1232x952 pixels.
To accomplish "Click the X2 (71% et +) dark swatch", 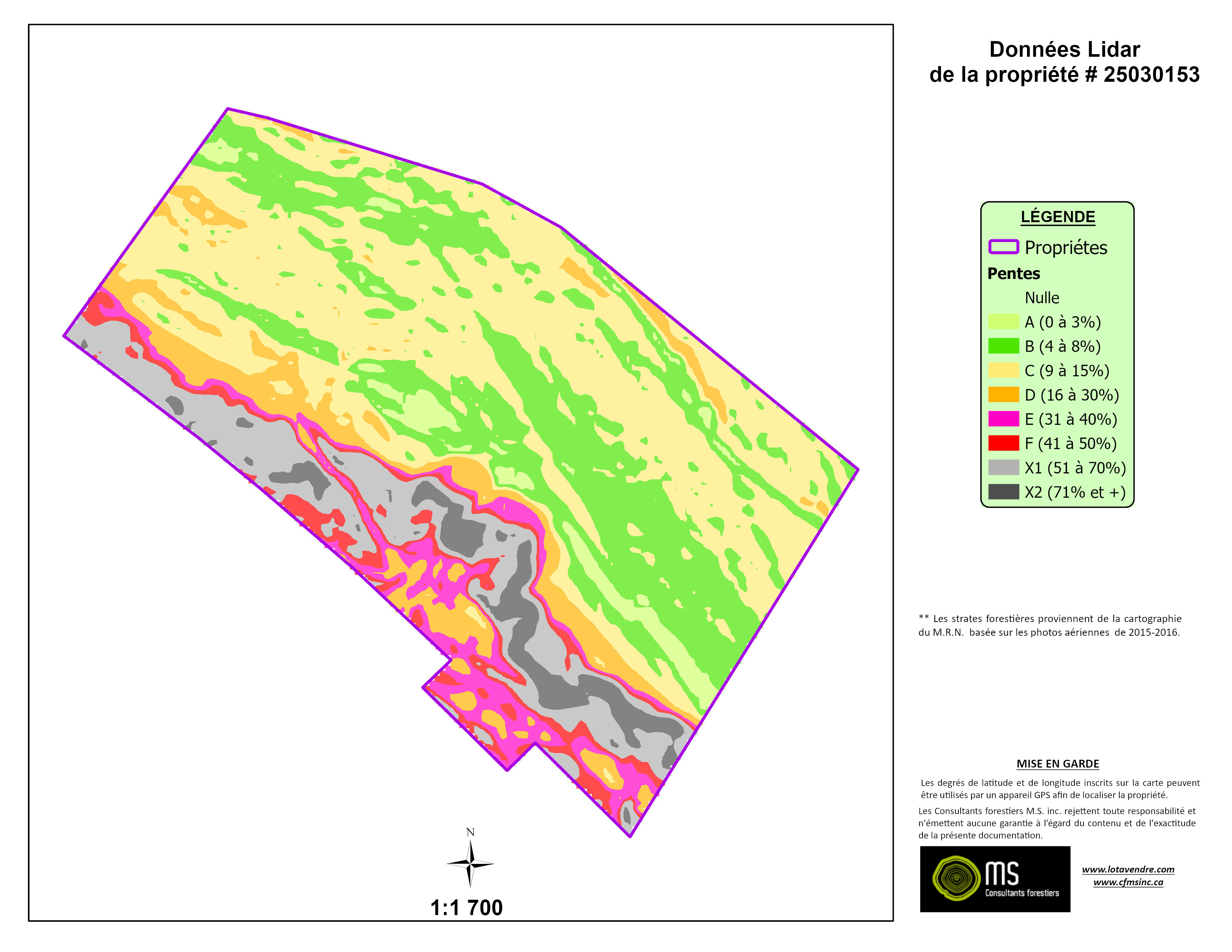I will click(1004, 492).
